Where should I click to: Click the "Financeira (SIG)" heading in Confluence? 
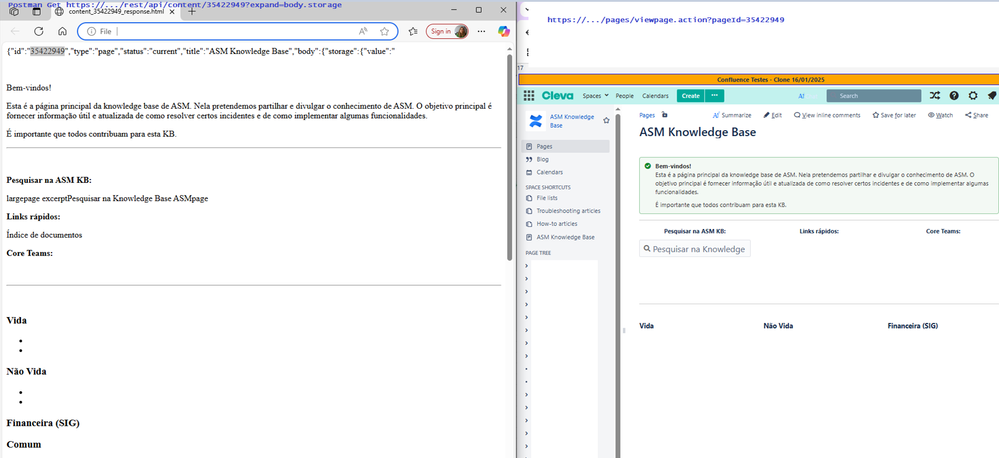point(912,326)
